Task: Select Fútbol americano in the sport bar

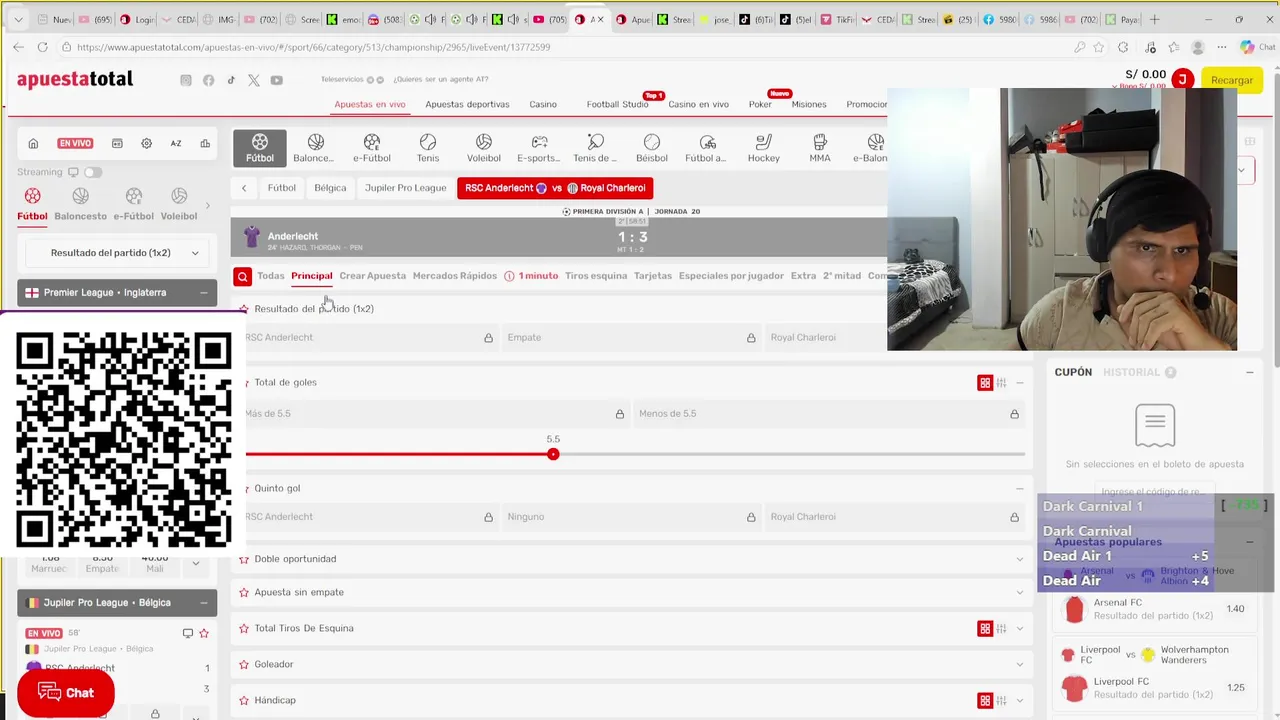Action: click(x=707, y=148)
